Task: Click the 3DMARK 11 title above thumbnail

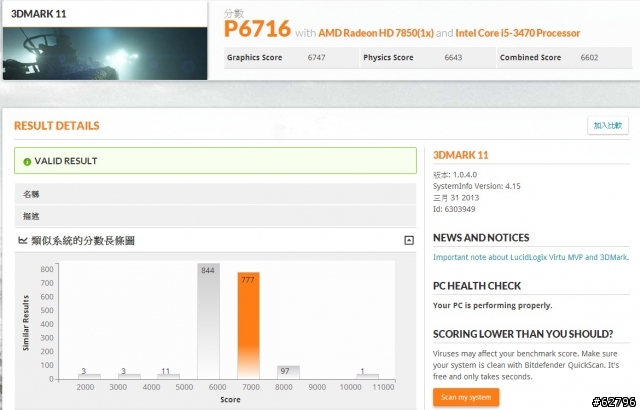Action: pos(38,14)
